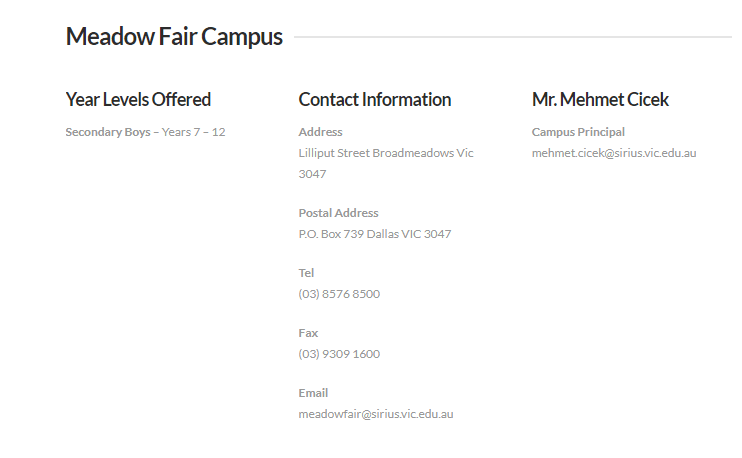Click the Mr. Mehmet Cicek heading

600,99
